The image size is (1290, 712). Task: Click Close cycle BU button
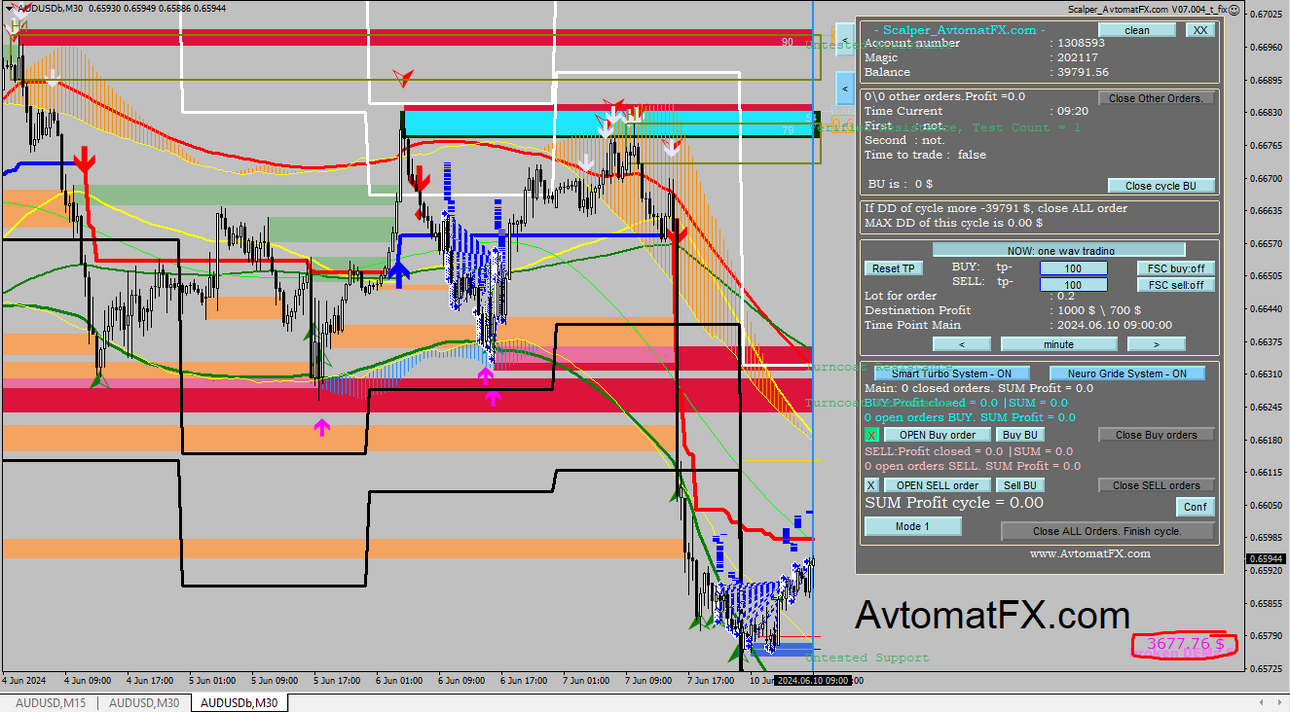(1161, 185)
